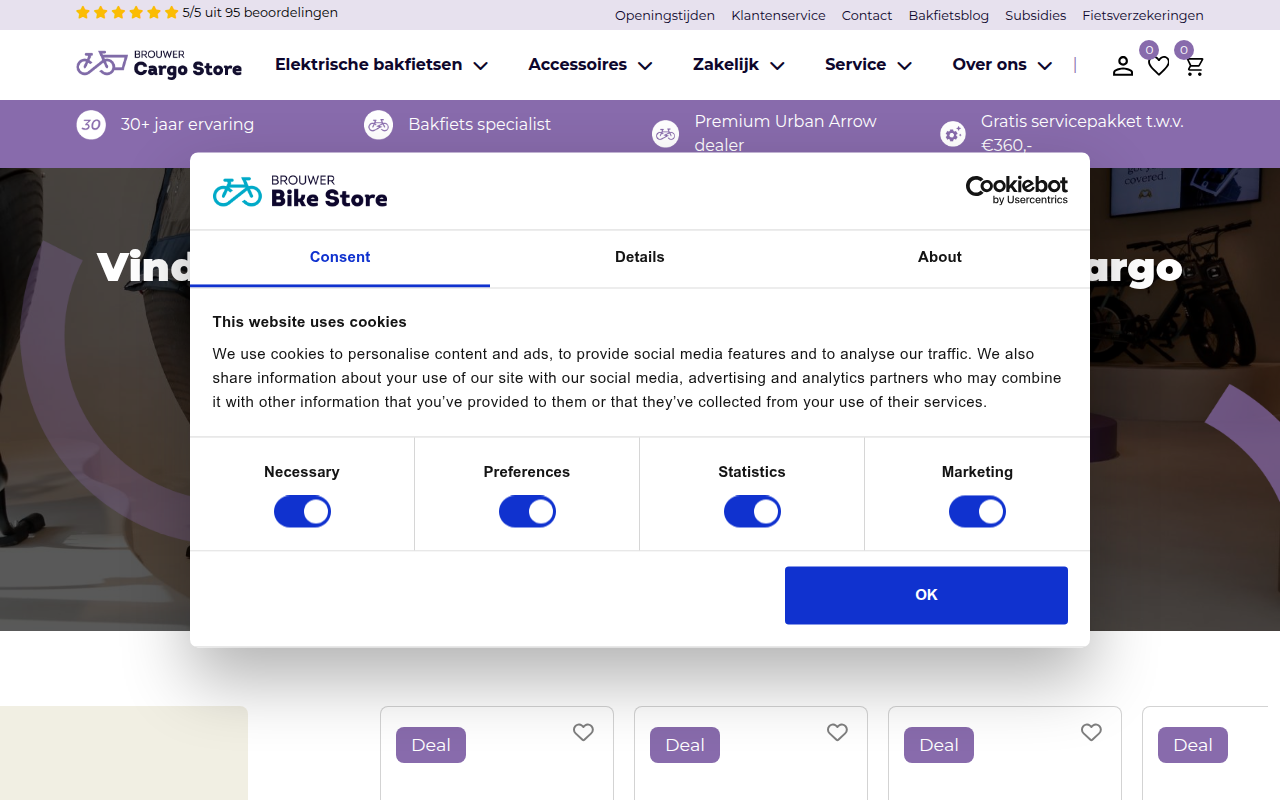Click the 5/5 uit 95 beoordelingen text
The width and height of the screenshot is (1280, 800).
tap(260, 13)
